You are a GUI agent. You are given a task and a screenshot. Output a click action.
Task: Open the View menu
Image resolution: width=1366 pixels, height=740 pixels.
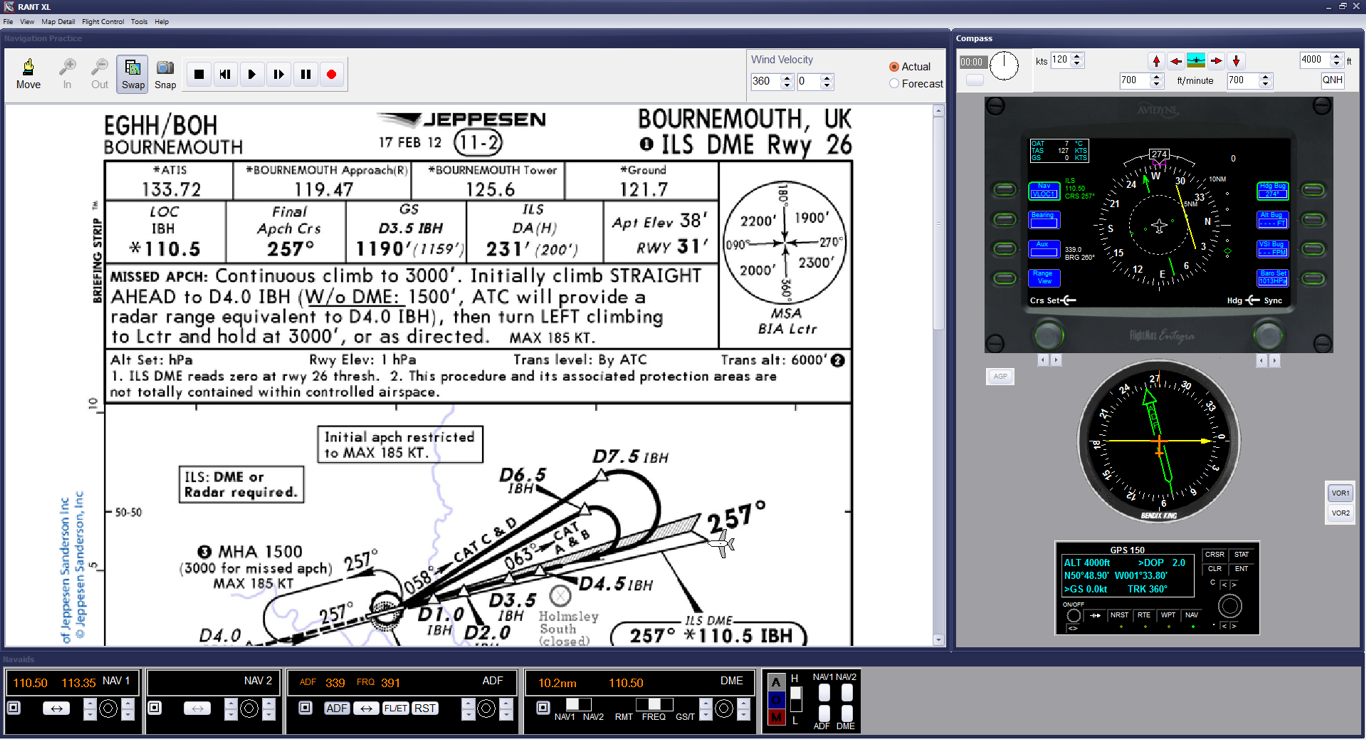point(27,21)
